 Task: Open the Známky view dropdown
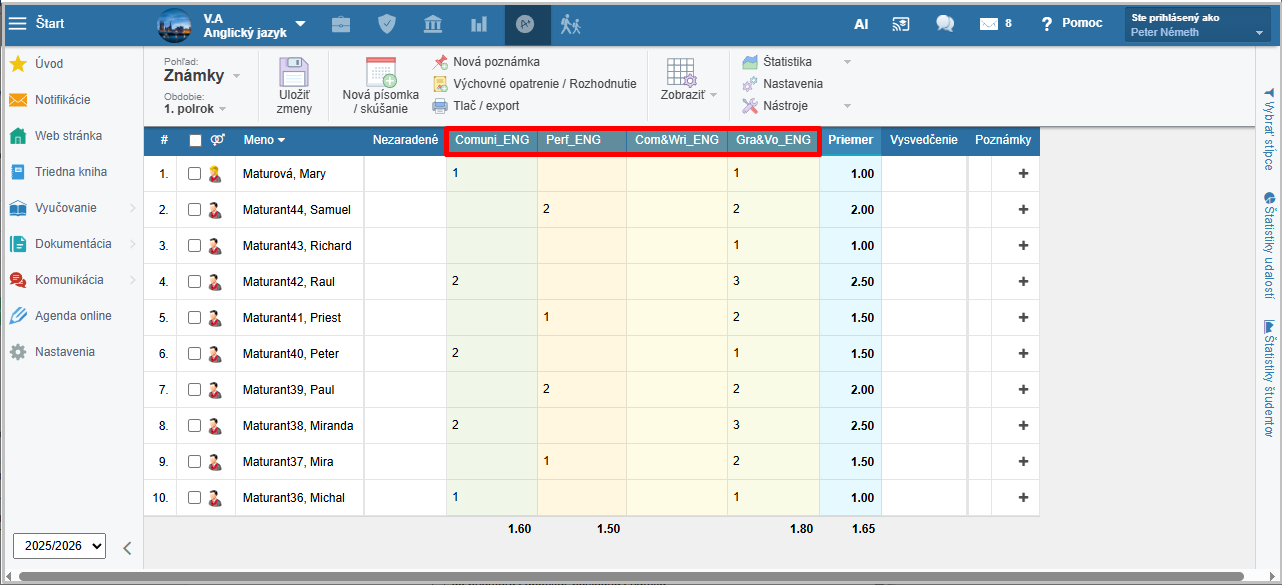pyautogui.click(x=202, y=76)
